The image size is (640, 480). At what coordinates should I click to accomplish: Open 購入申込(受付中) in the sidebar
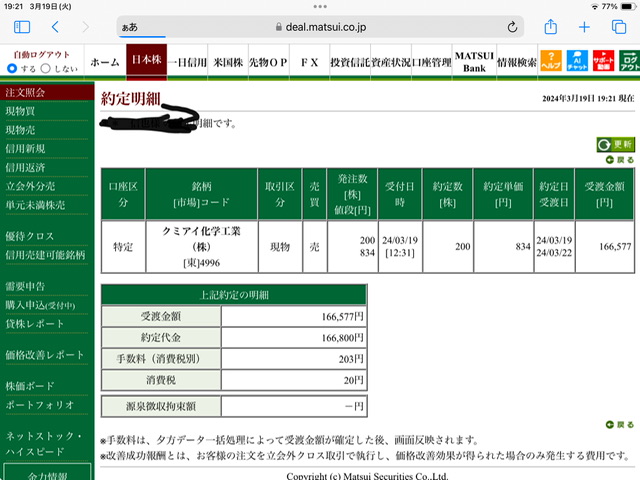40,305
